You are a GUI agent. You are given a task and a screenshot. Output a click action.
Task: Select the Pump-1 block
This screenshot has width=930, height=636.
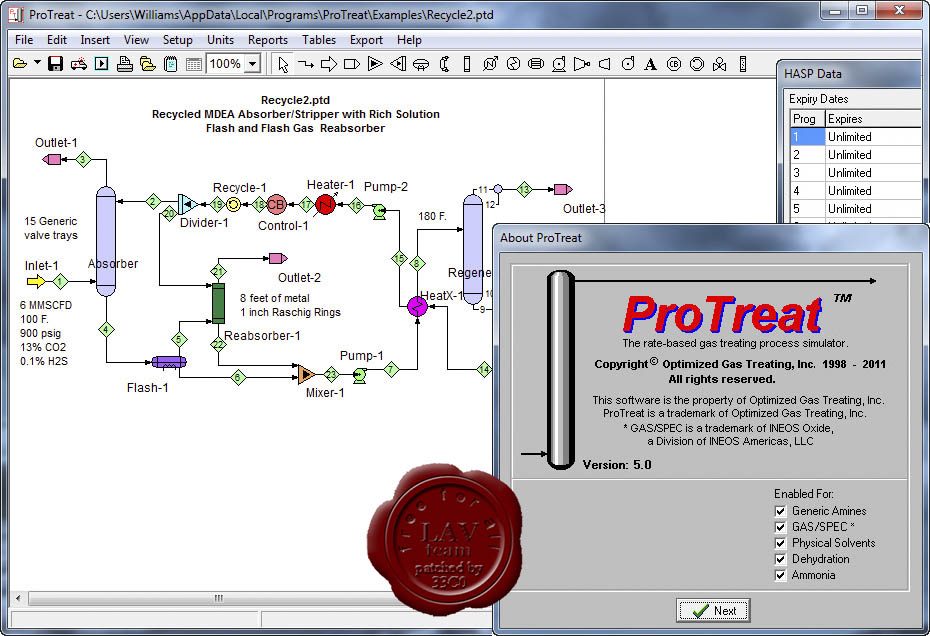[359, 375]
